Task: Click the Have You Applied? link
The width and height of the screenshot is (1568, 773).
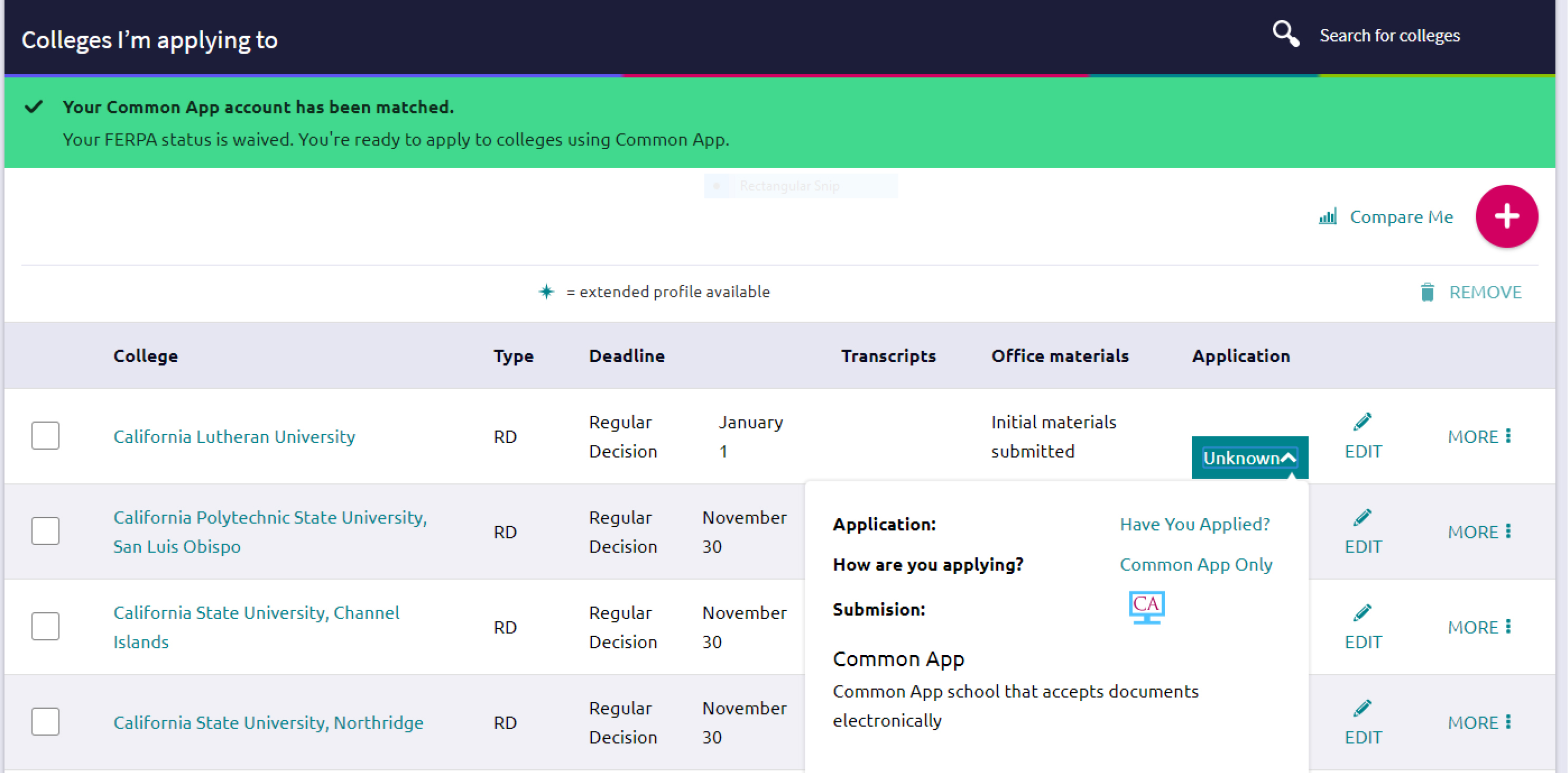Action: click(x=1194, y=524)
